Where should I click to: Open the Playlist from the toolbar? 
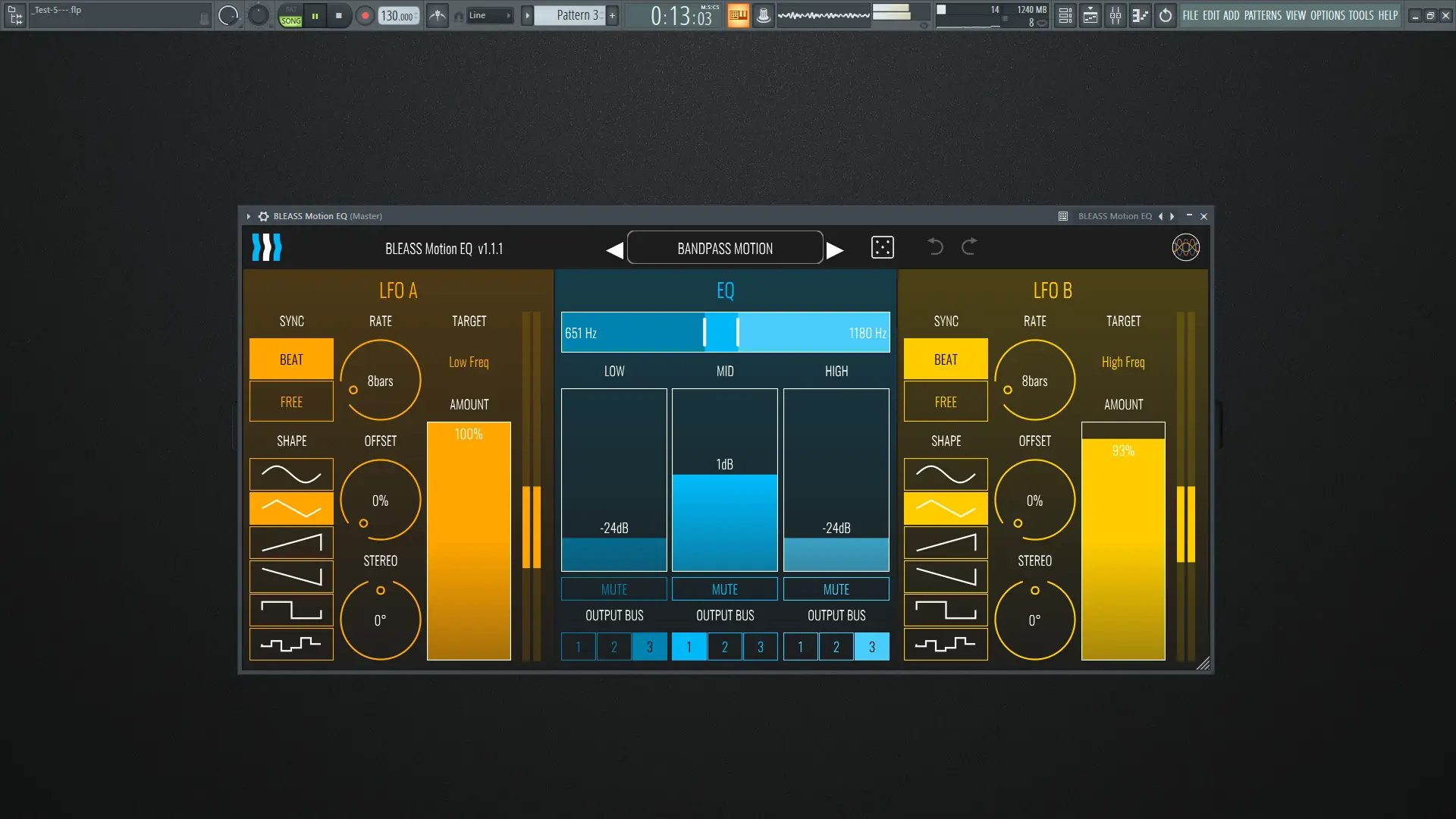1090,15
